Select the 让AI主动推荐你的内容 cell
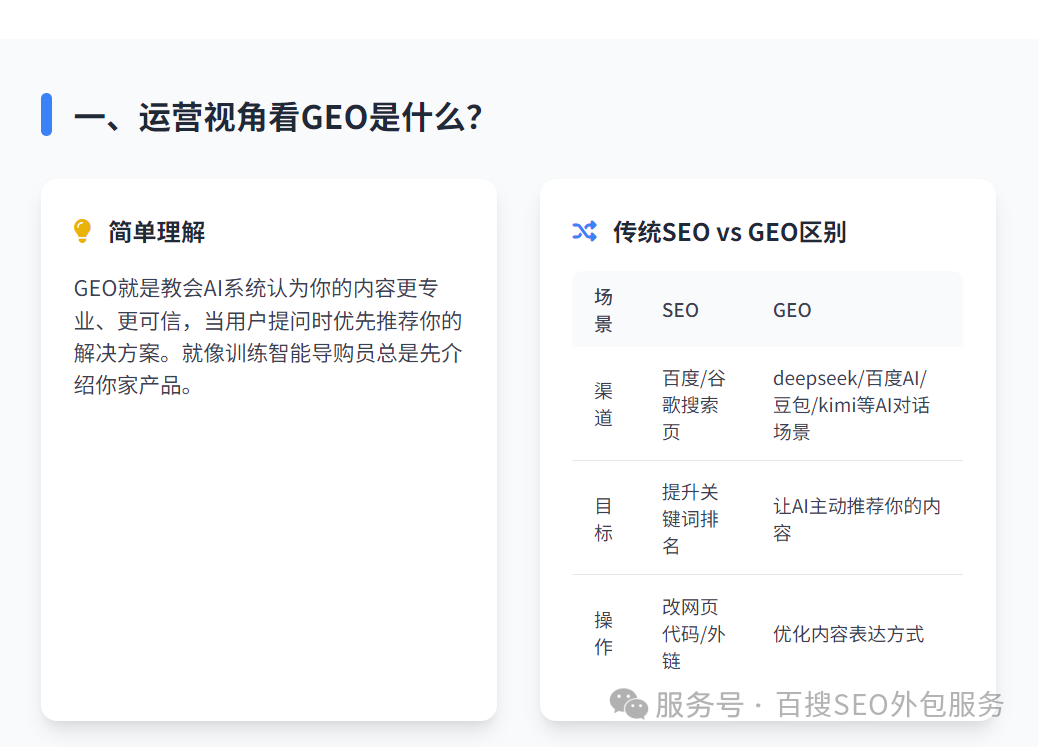Image resolution: width=1038 pixels, height=747 pixels. pyautogui.click(x=856, y=519)
